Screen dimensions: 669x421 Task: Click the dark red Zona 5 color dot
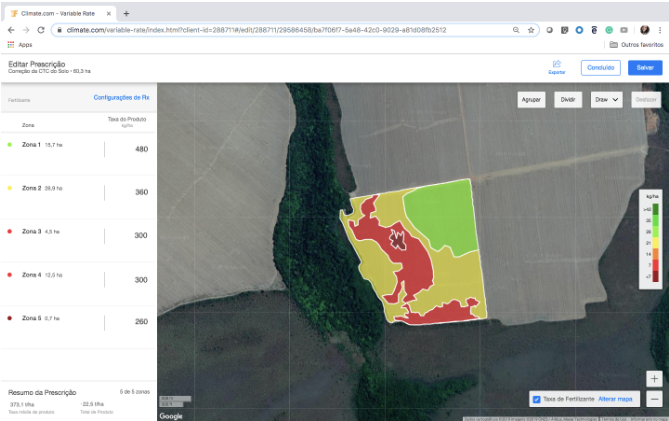click(x=10, y=318)
